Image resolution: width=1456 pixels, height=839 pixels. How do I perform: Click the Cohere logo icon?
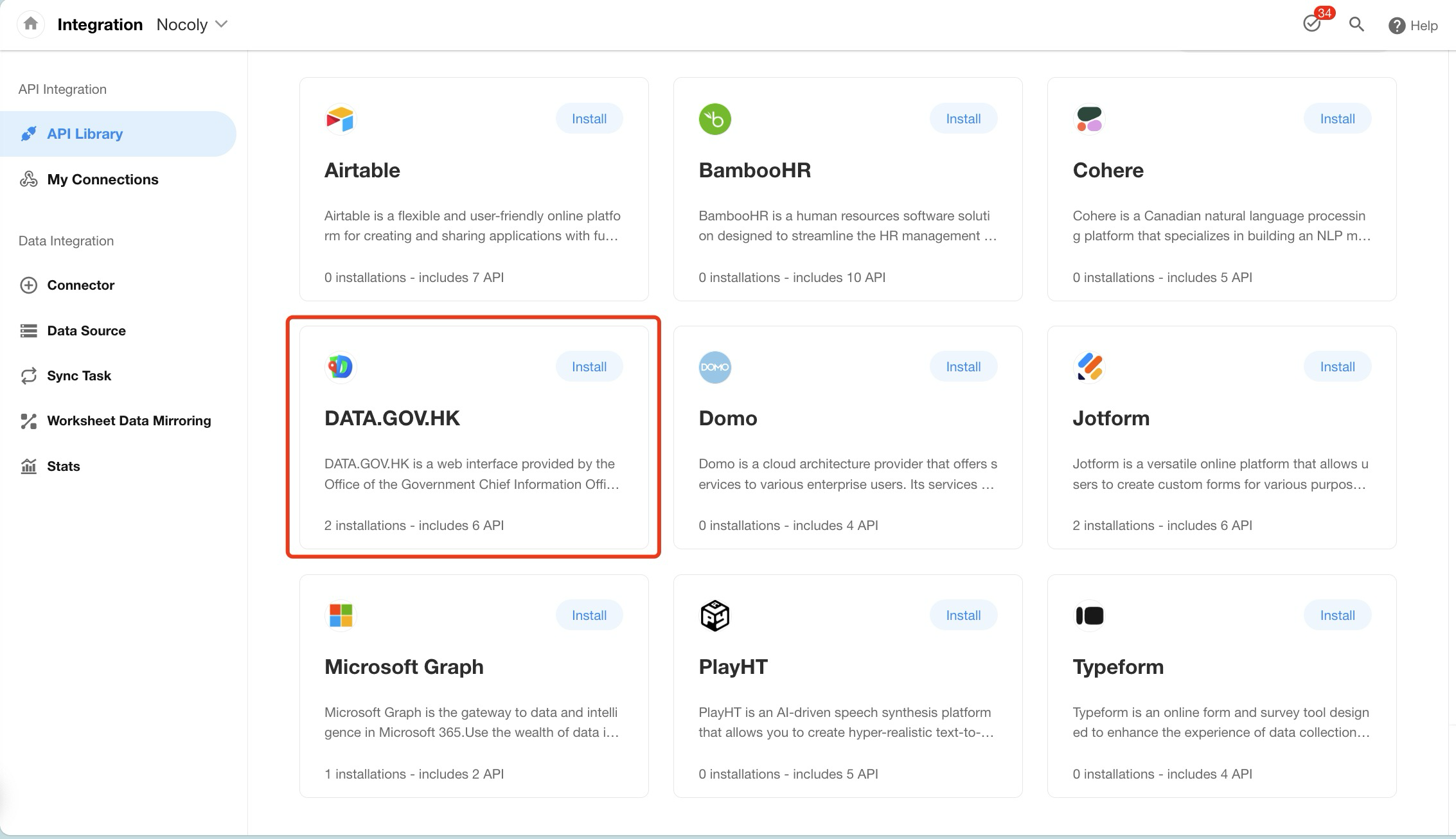(x=1089, y=119)
